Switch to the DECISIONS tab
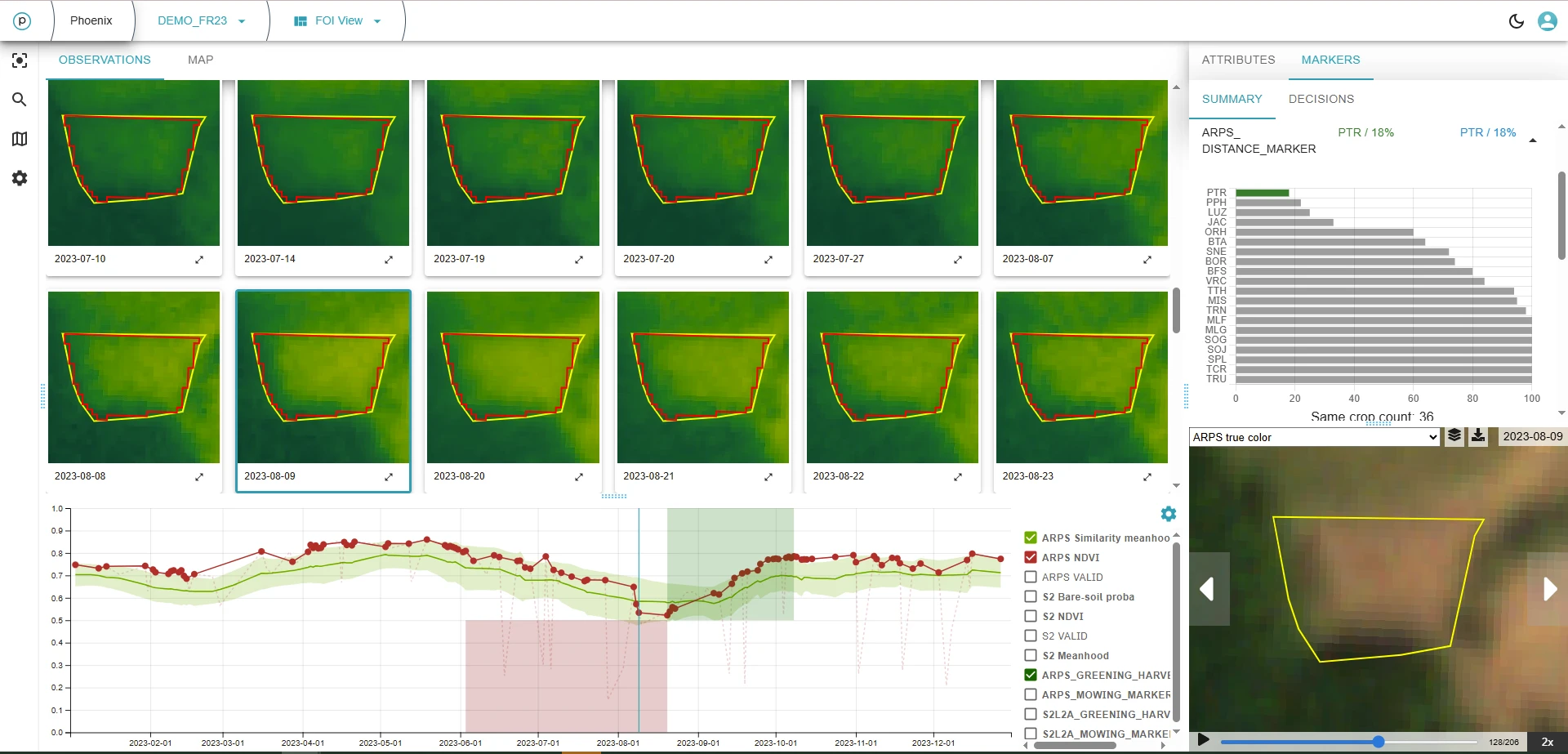 click(1321, 99)
